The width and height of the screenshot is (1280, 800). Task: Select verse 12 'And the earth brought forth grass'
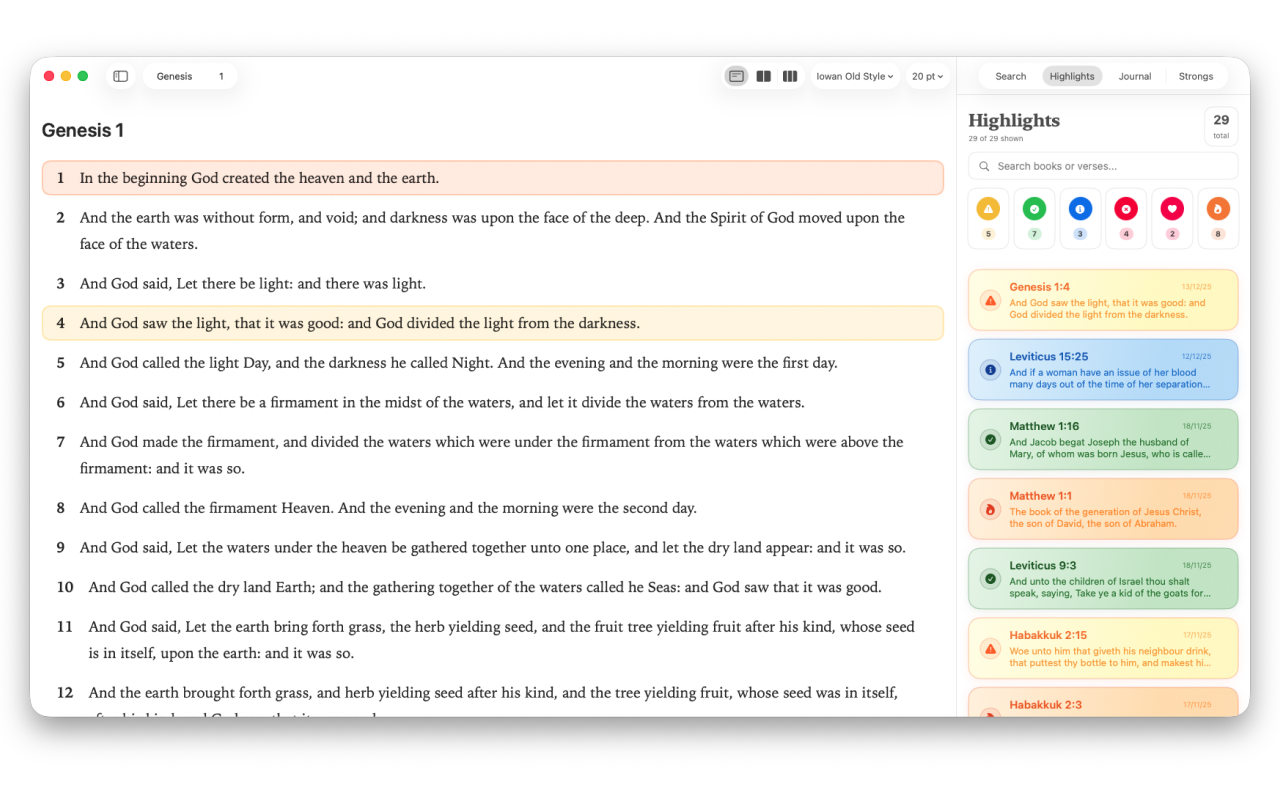492,697
